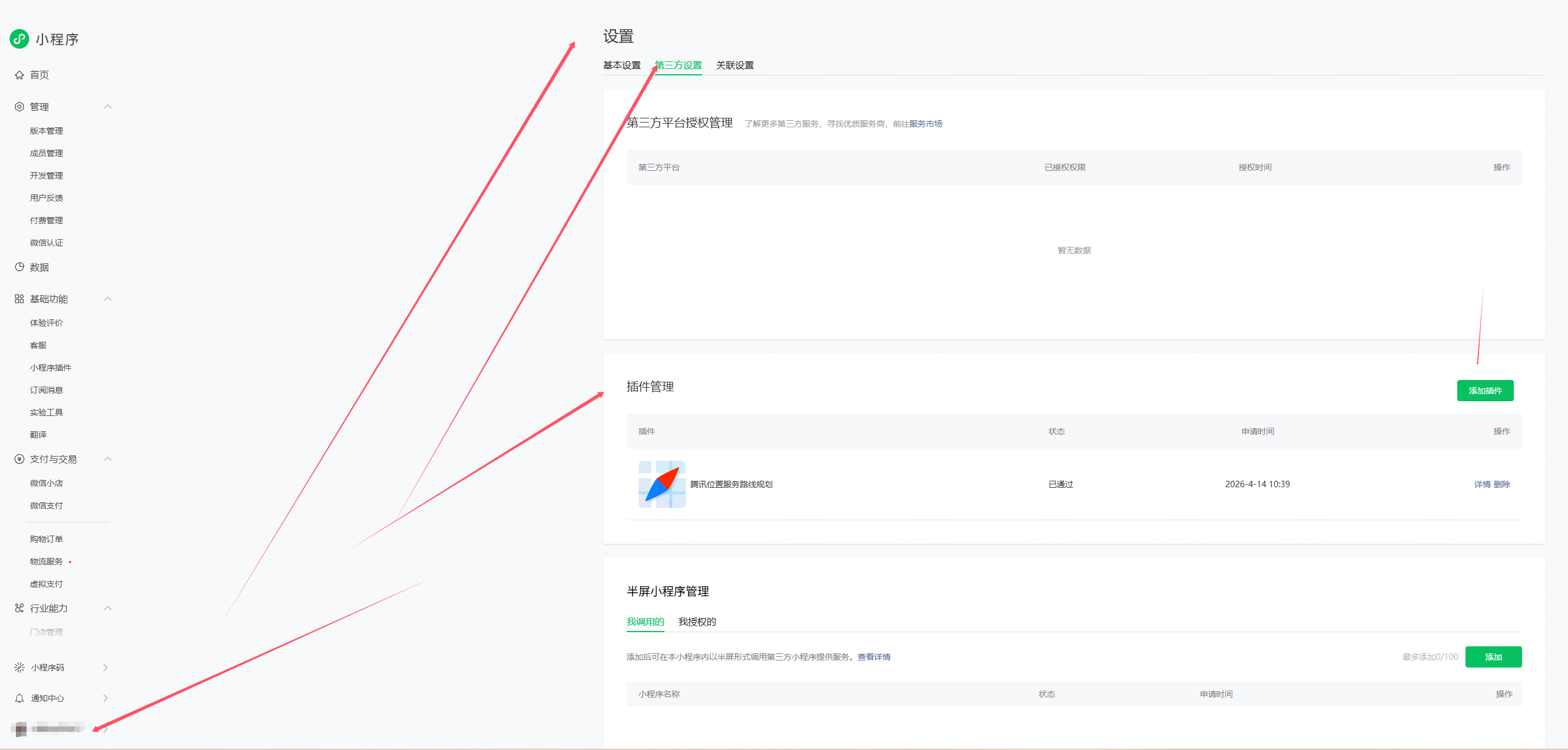The height and width of the screenshot is (750, 1568).
Task: Click the 基础功能 grid icon
Action: 19,299
